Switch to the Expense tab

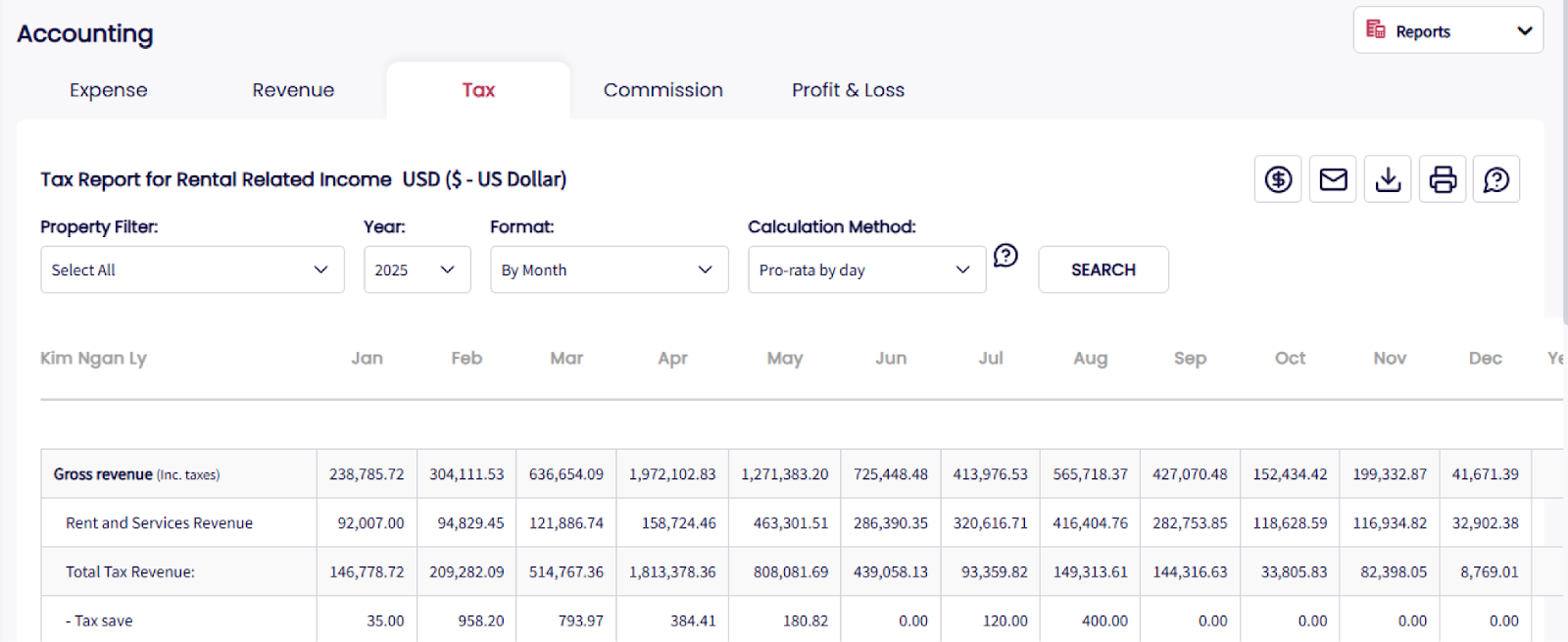109,90
